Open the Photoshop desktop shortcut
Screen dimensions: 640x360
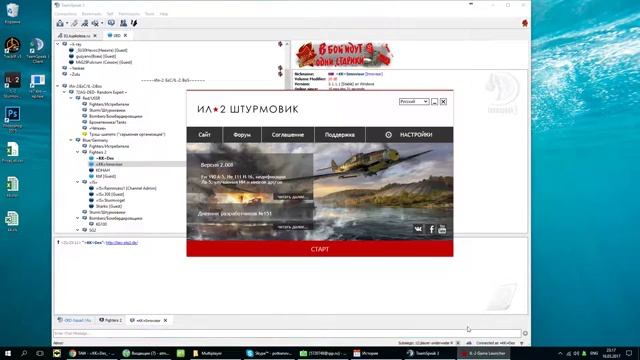(x=12, y=120)
